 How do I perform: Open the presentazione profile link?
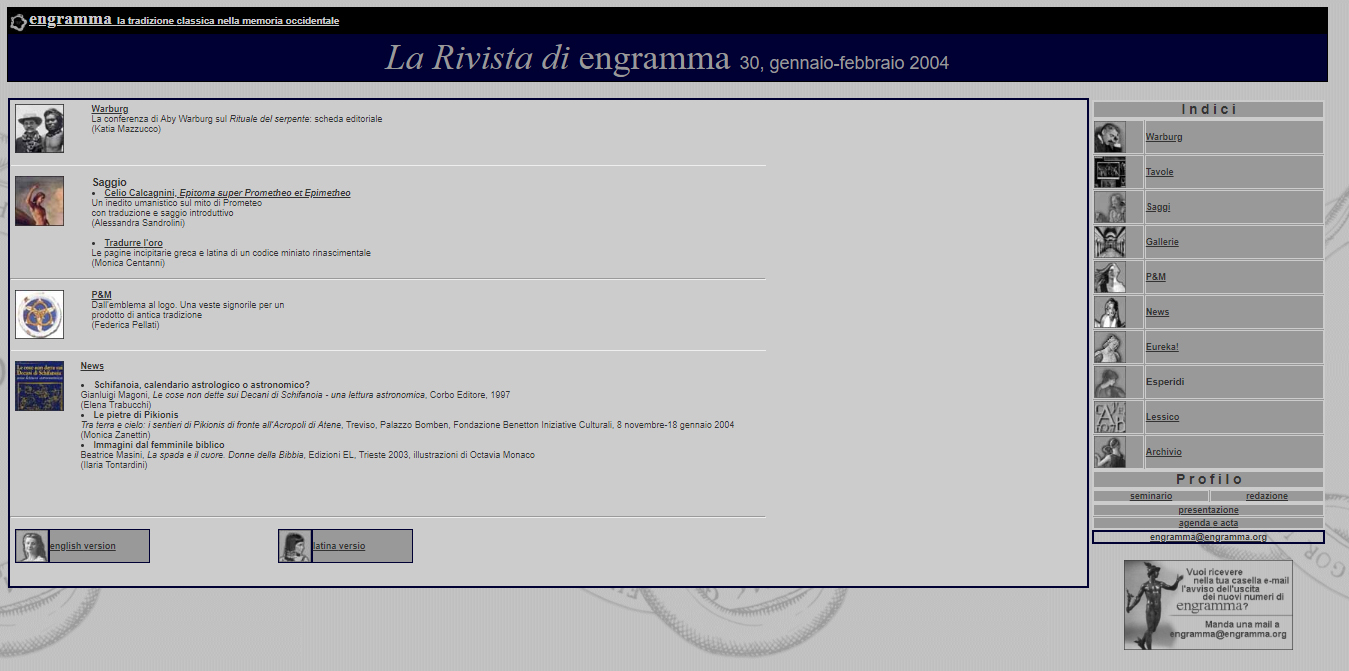coord(1208,510)
